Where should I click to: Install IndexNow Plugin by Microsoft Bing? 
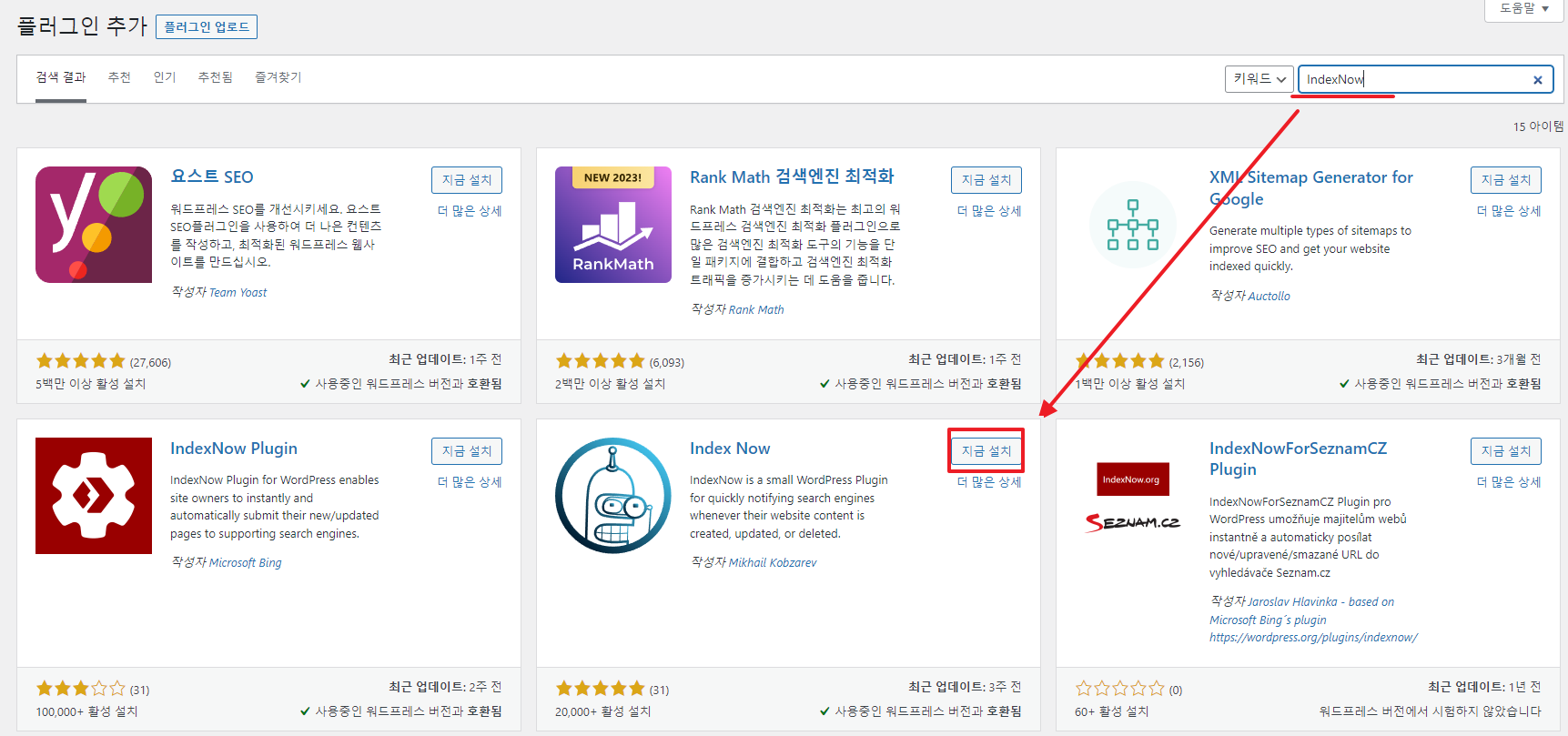[x=467, y=451]
